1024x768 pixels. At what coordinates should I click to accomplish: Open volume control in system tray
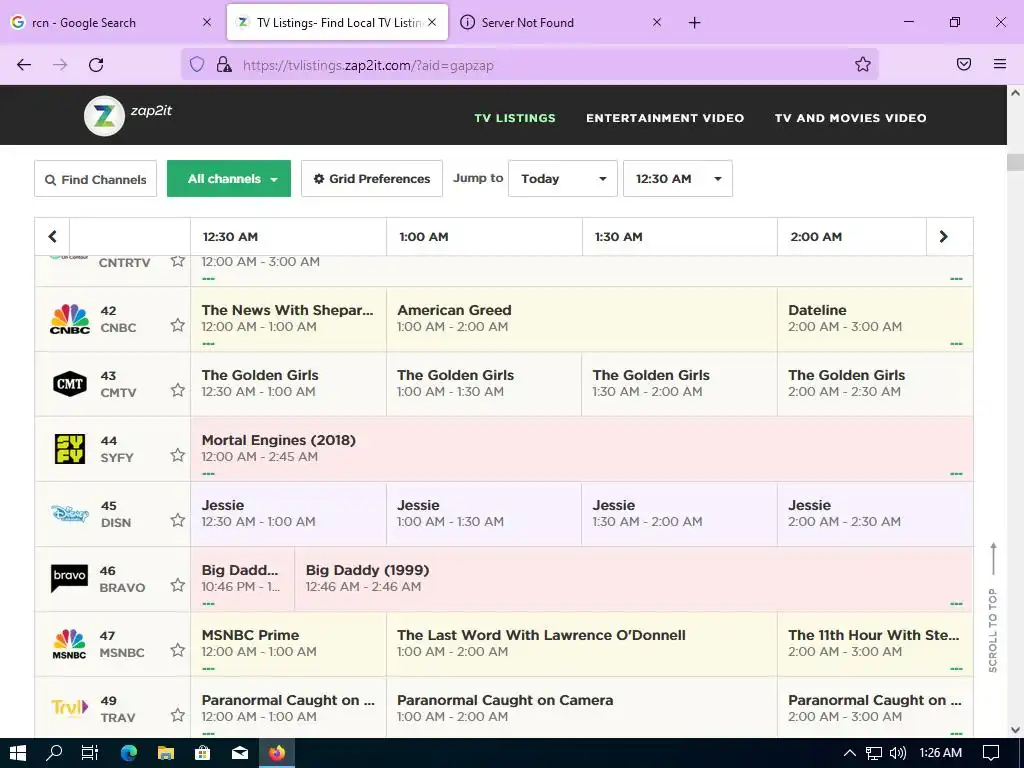coord(898,753)
